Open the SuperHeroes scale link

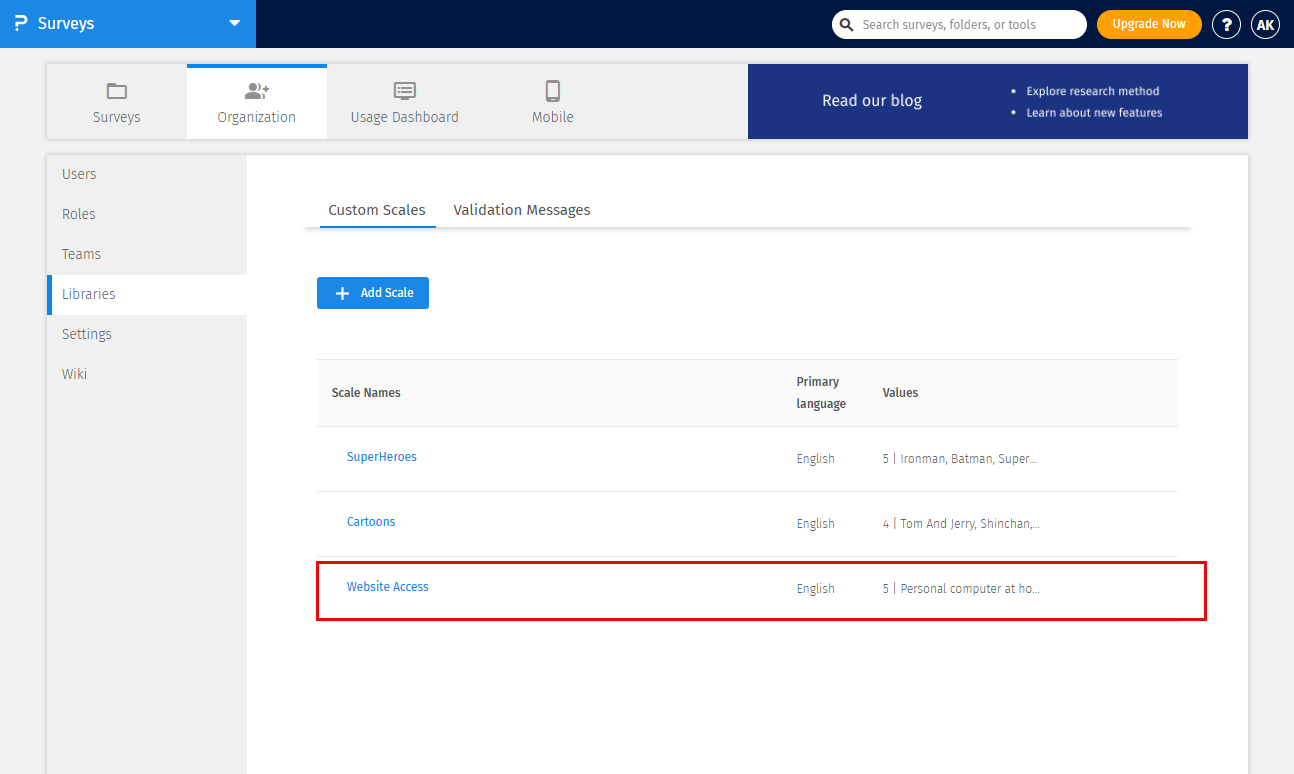pos(381,457)
